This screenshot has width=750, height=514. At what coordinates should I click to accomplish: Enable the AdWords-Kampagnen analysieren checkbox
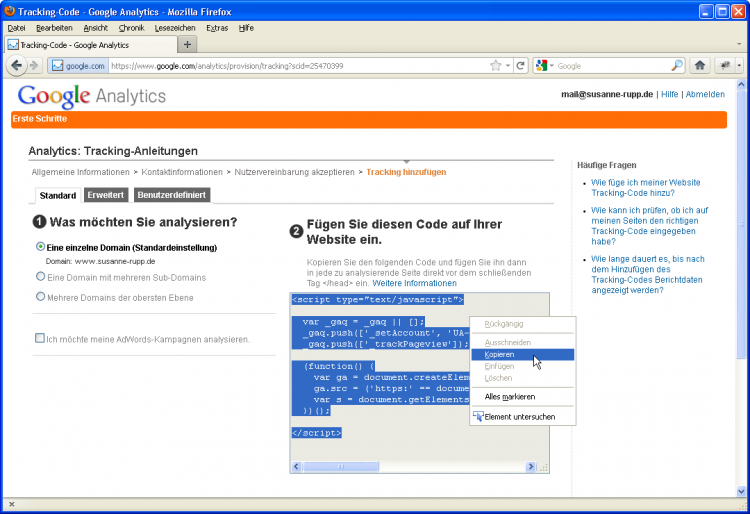point(40,338)
